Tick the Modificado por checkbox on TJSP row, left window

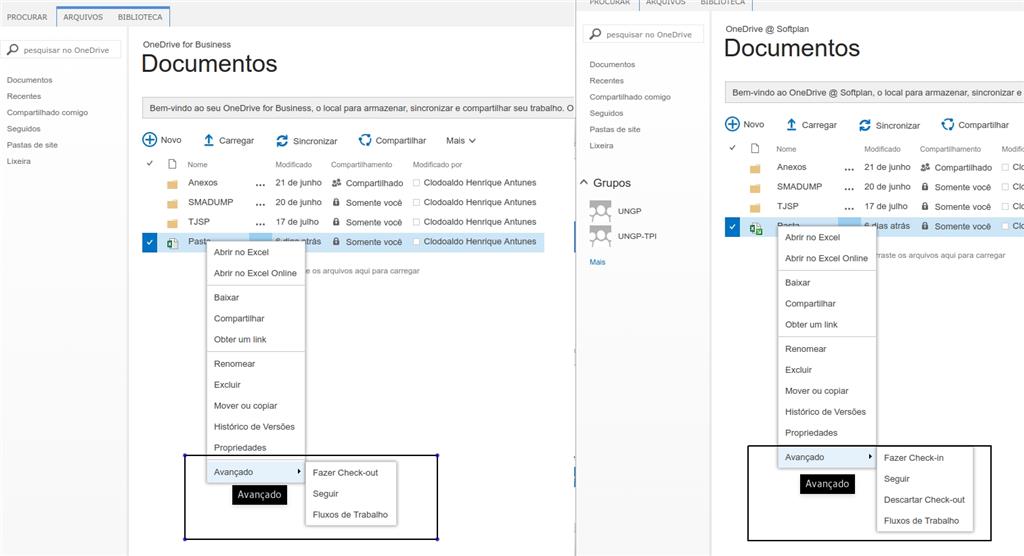(416, 222)
